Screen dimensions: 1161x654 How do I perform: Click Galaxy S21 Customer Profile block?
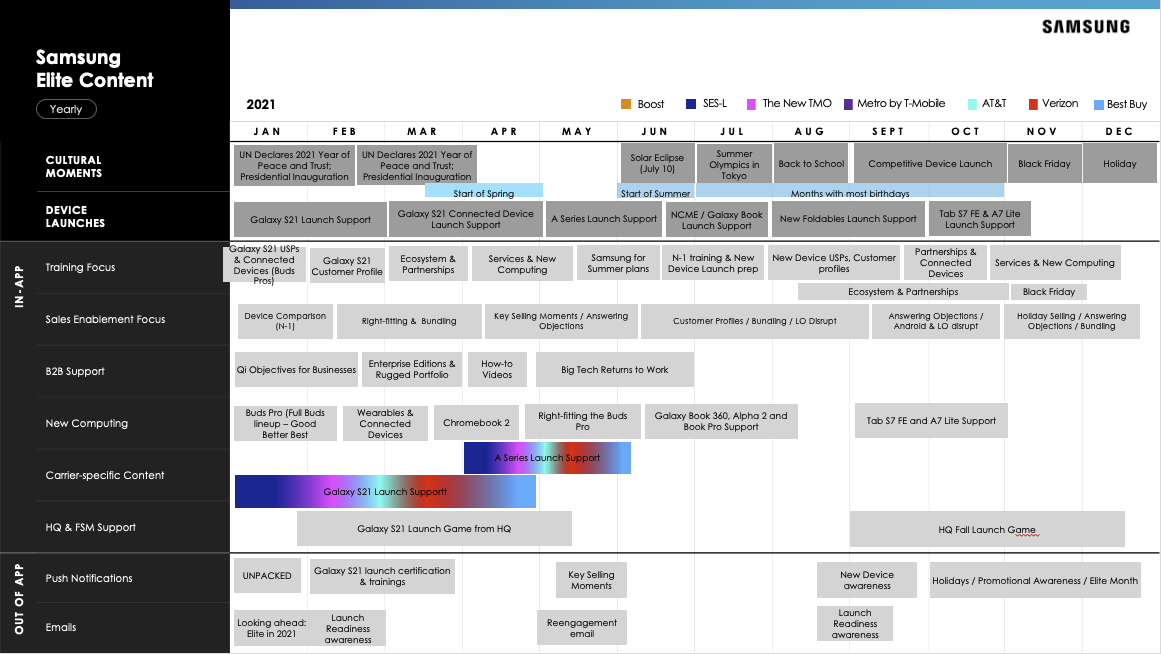(347, 266)
